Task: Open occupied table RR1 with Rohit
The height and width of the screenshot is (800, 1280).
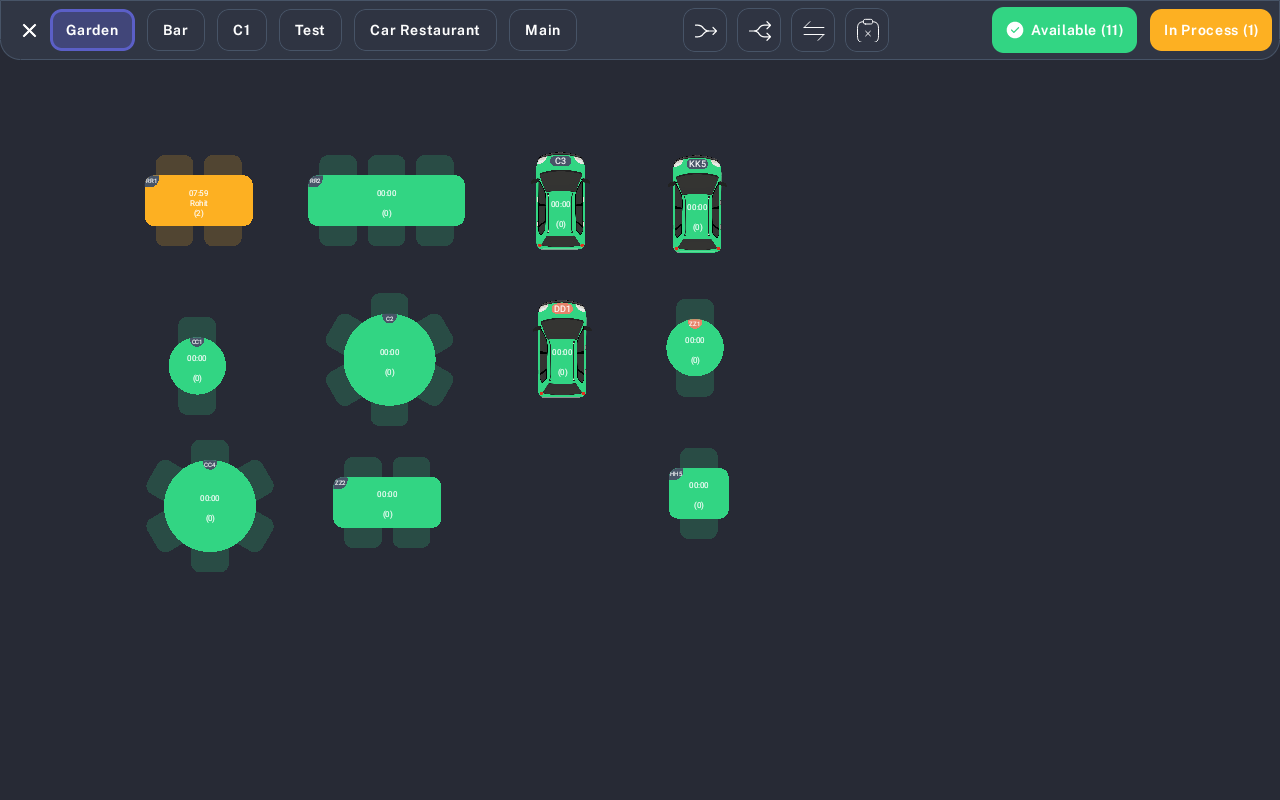Action: [x=199, y=200]
